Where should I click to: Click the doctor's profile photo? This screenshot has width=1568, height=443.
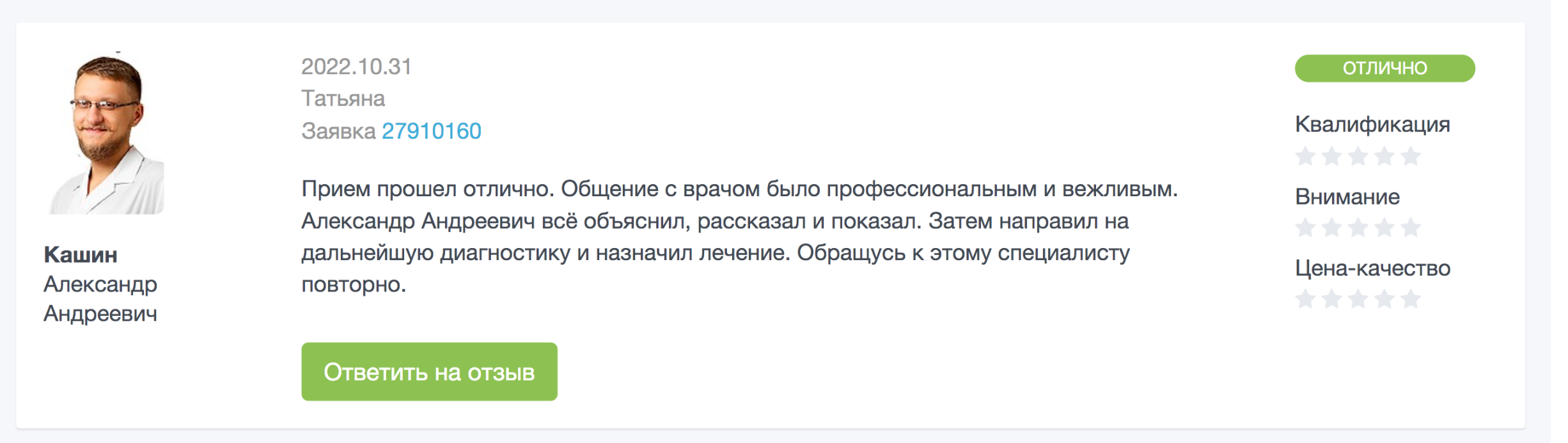point(106,133)
